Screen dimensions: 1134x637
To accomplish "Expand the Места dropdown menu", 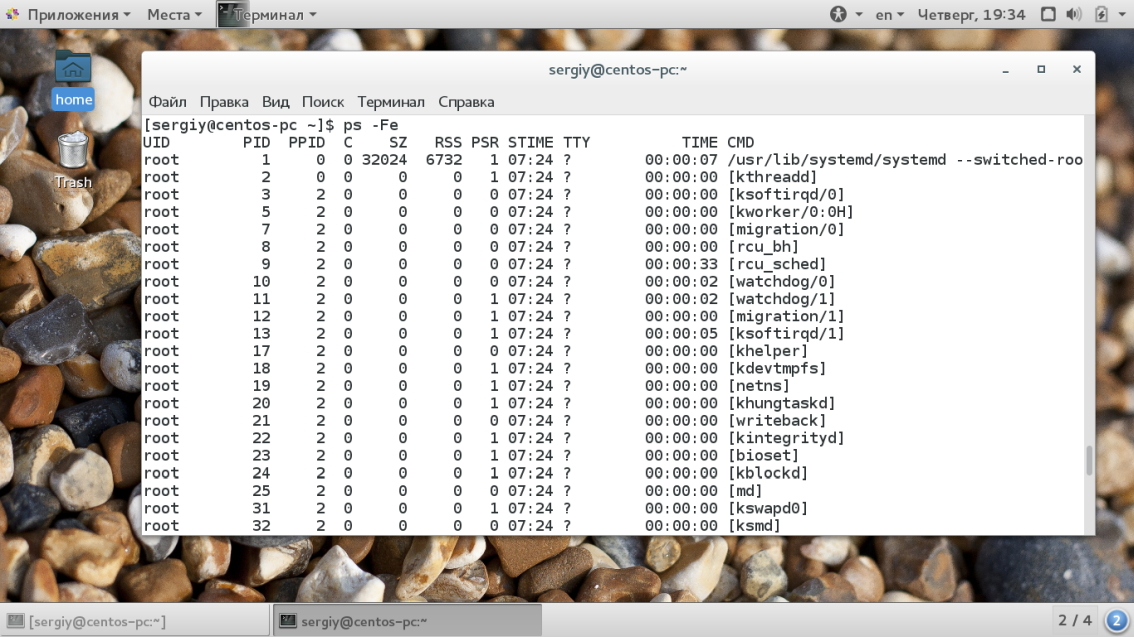I will coord(174,15).
